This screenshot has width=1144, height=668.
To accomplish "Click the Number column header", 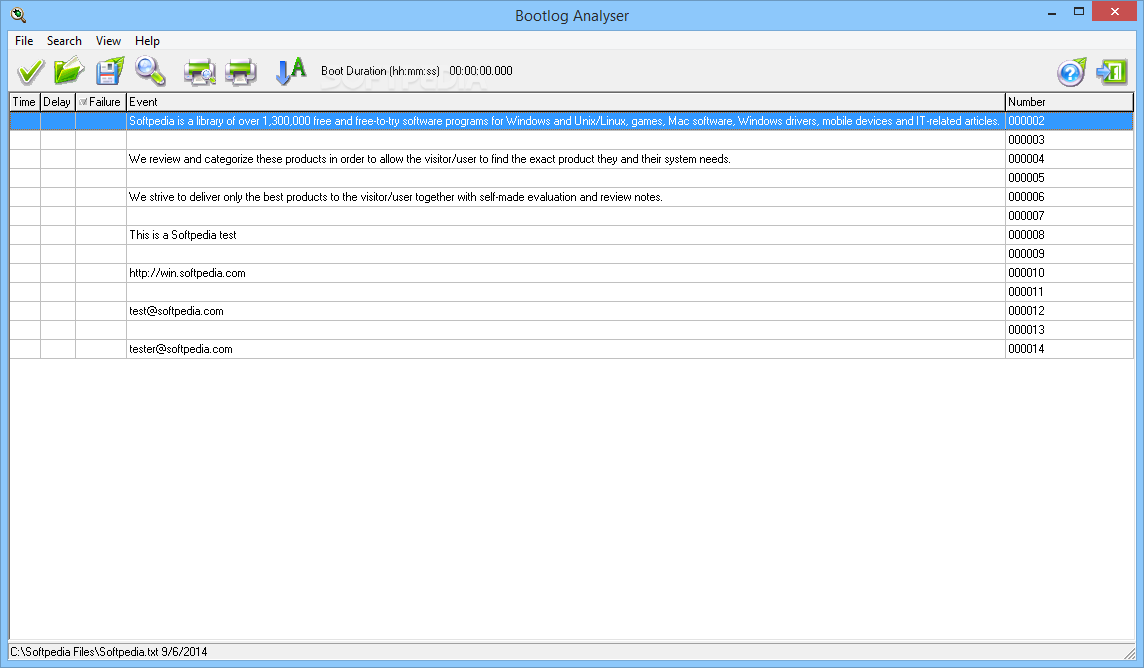I will (1069, 102).
